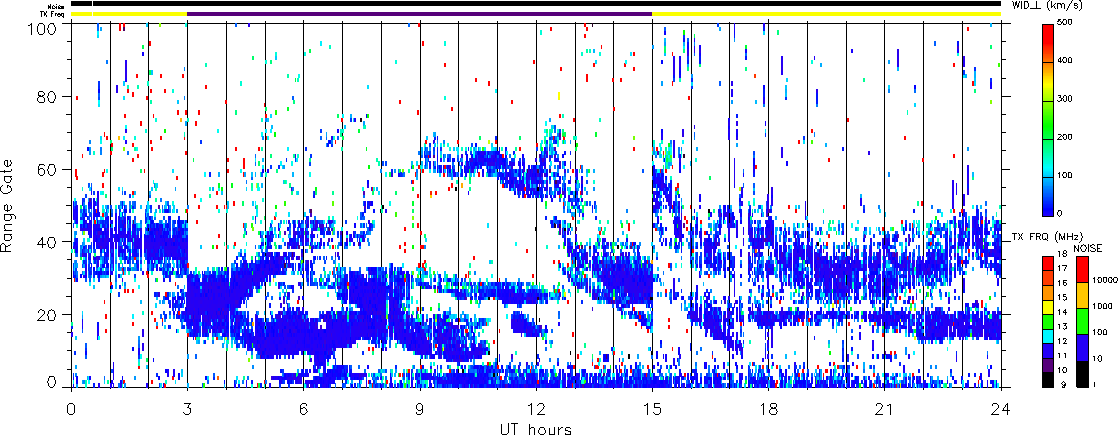Click the 1 label at the NOISE colorbar bottom
Image resolution: width=1118 pixels, height=435 pixels.
point(1094,384)
